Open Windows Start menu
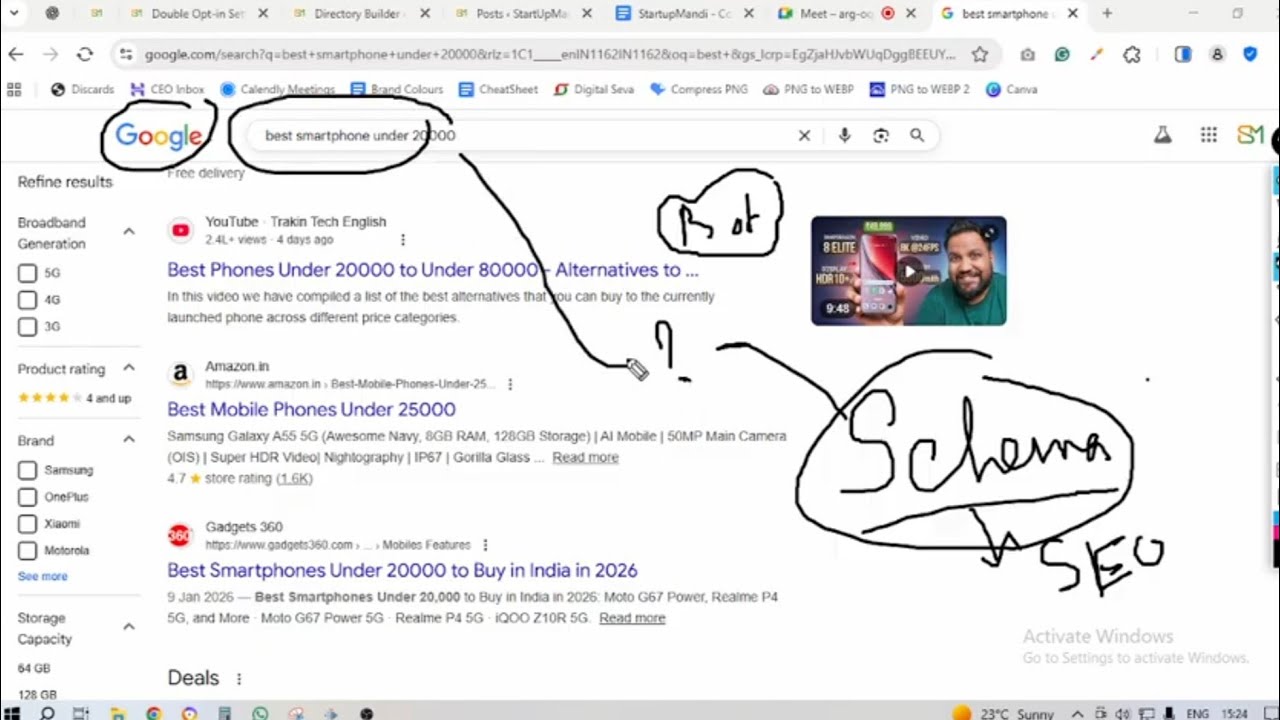The width and height of the screenshot is (1280, 720). (13, 713)
